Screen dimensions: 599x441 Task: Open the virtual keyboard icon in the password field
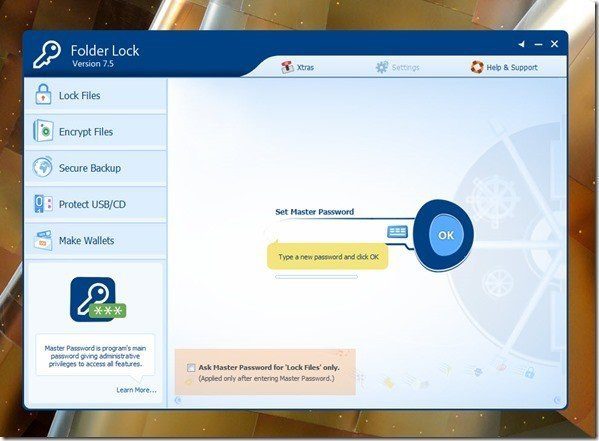(397, 232)
